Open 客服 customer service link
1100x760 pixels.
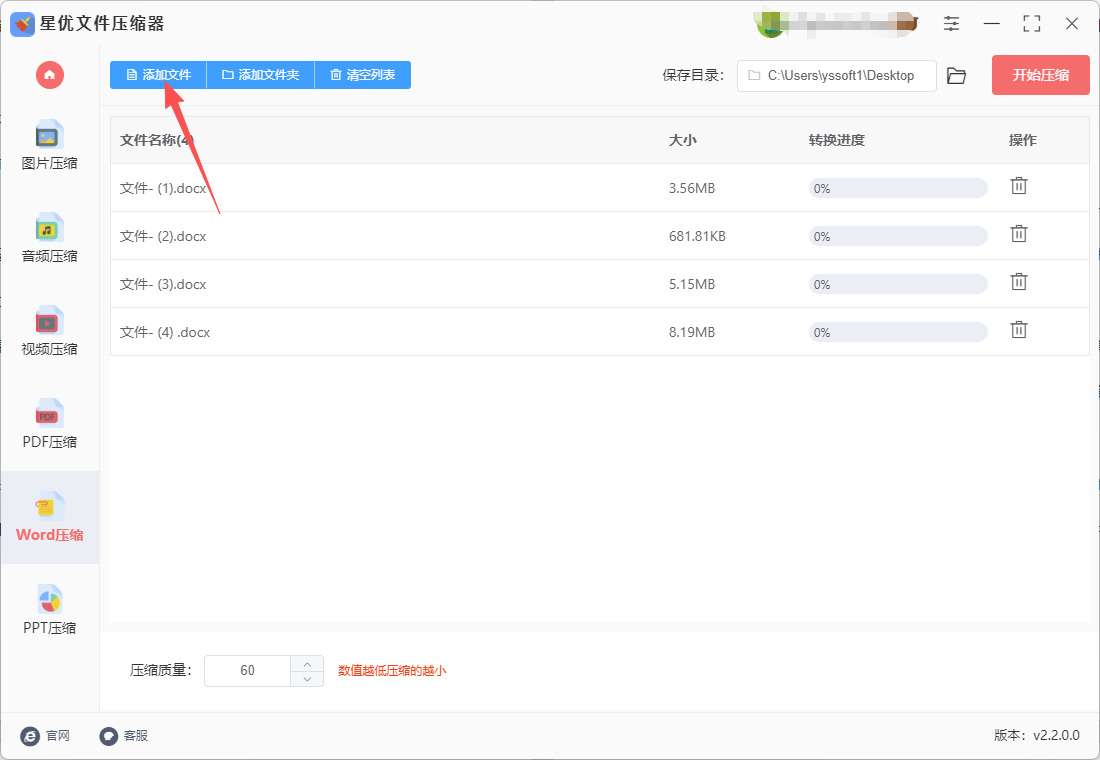click(124, 735)
